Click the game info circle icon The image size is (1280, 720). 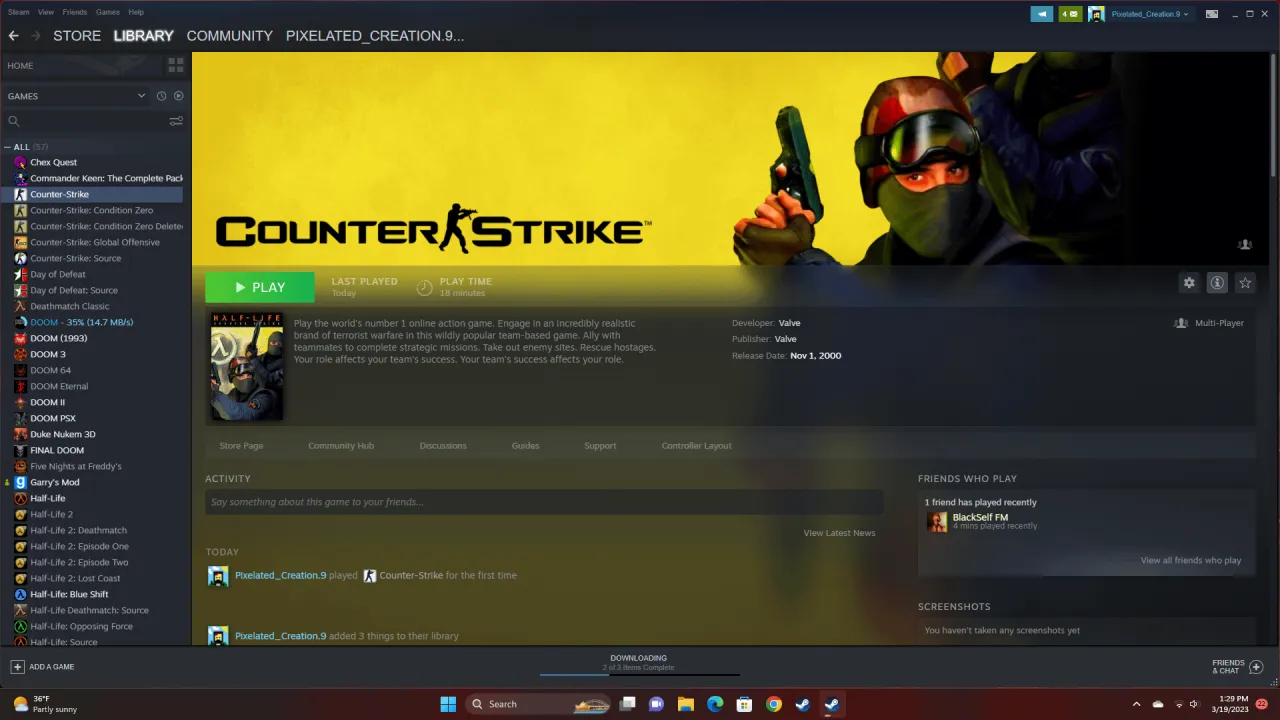tap(1217, 283)
